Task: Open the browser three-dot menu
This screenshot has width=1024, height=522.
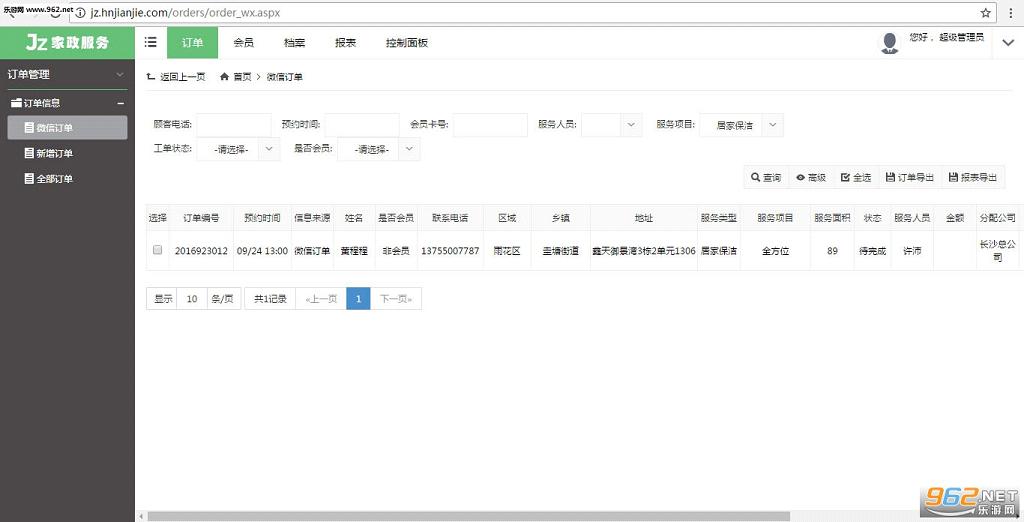Action: pyautogui.click(x=1011, y=12)
